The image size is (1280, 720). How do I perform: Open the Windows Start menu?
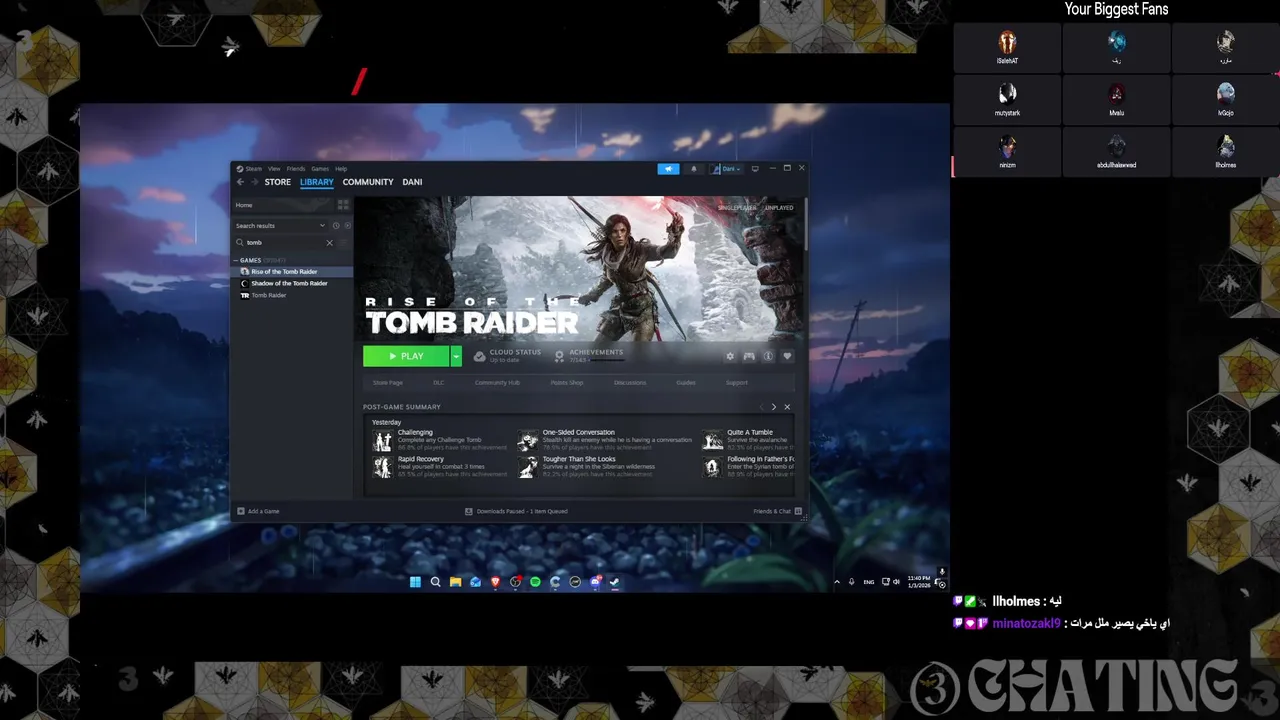415,582
